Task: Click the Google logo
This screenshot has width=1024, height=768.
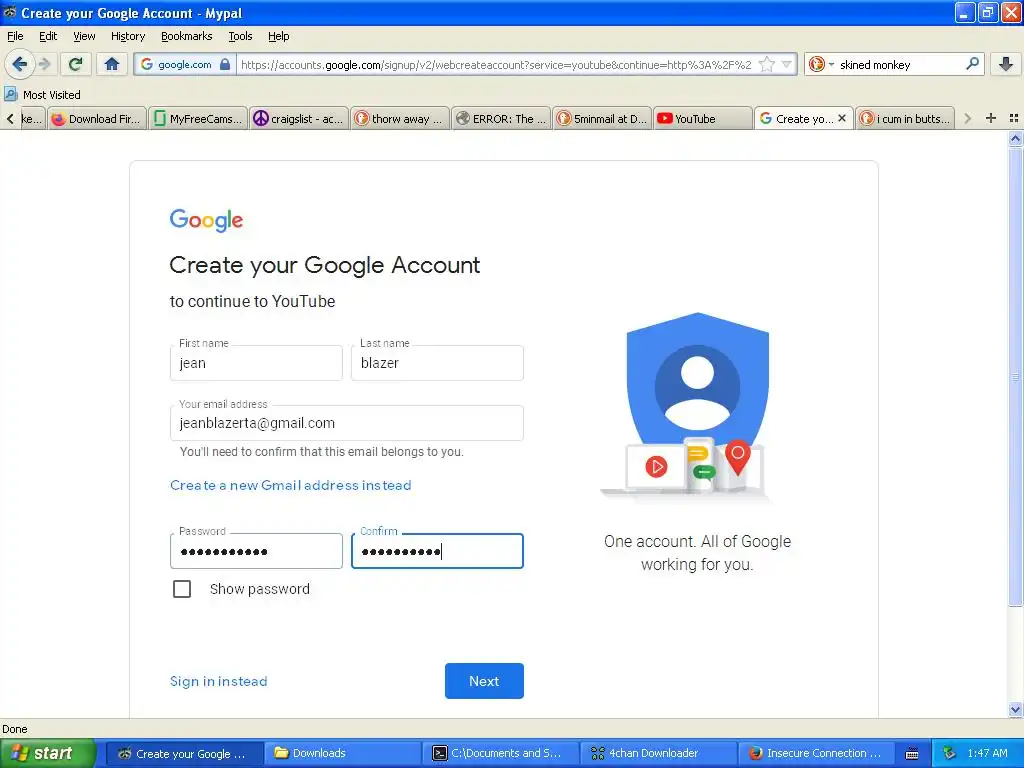Action: tap(206, 220)
